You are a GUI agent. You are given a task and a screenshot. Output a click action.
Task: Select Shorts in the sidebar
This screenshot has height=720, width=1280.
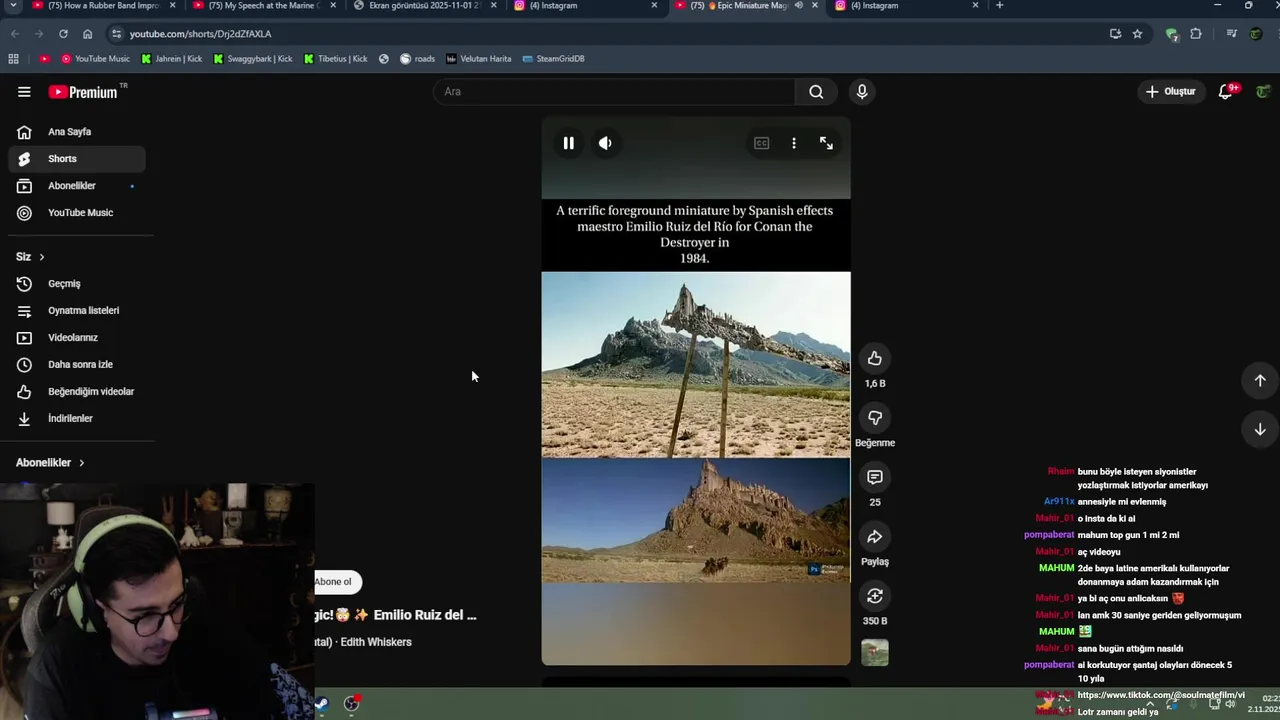pyautogui.click(x=76, y=159)
